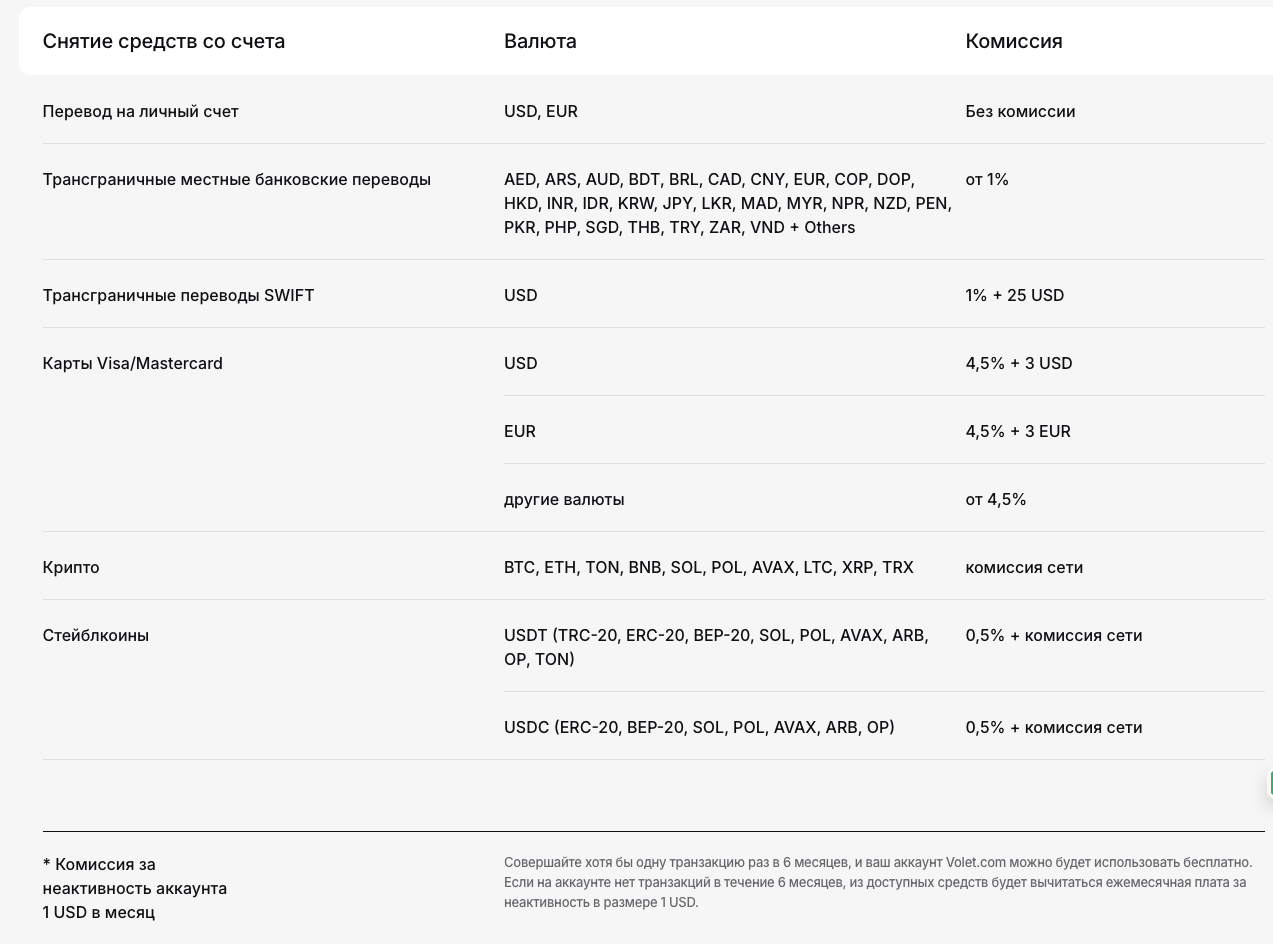Image resolution: width=1273 pixels, height=944 pixels.
Task: Select the 'Перевод на личный счет' row label
Action: [x=140, y=111]
